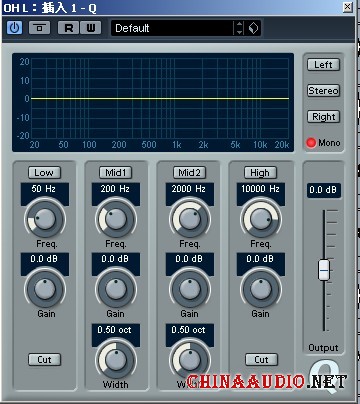Open the Default preset dropdown
Image resolution: width=360 pixels, height=404 pixels.
click(172, 28)
